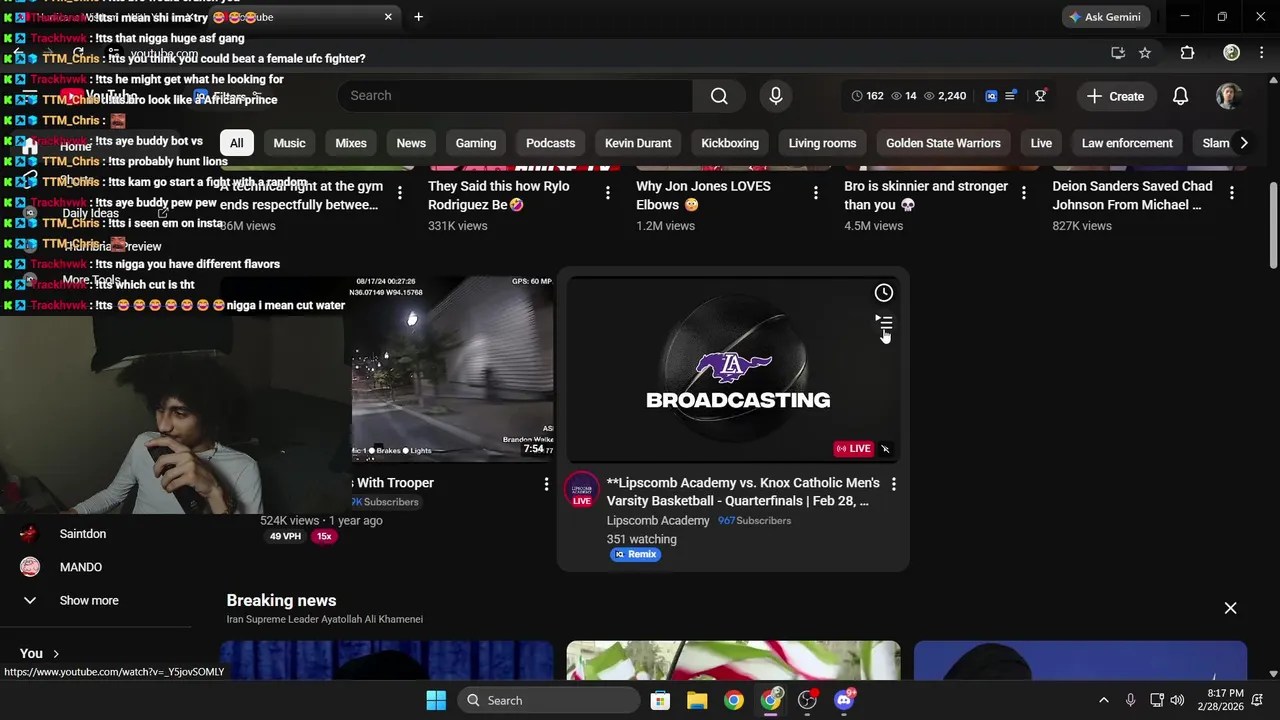1280x720 pixels.
Task: Click the clock stat showing 162
Action: (x=867, y=96)
